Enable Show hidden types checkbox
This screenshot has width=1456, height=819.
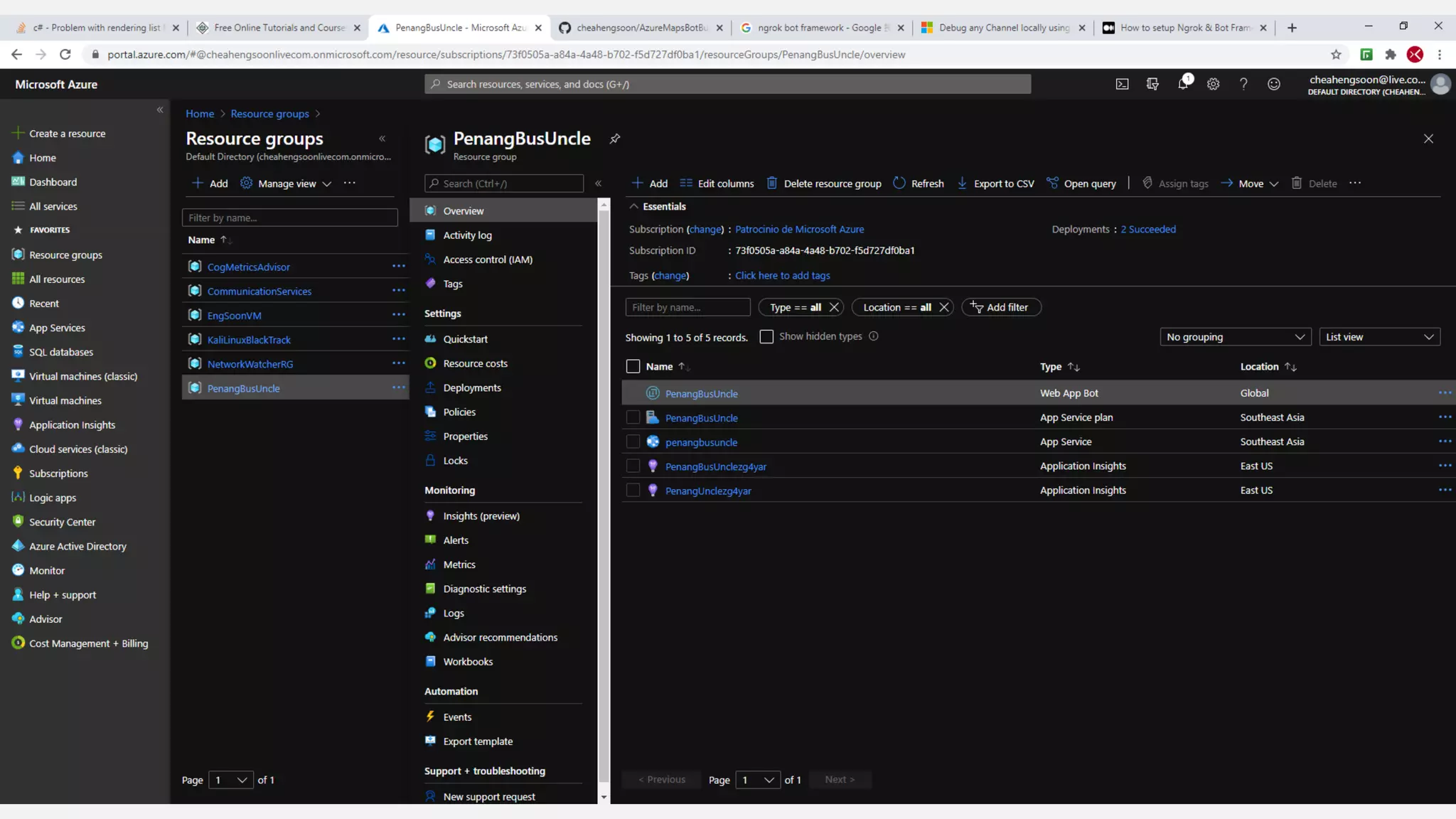coord(766,337)
